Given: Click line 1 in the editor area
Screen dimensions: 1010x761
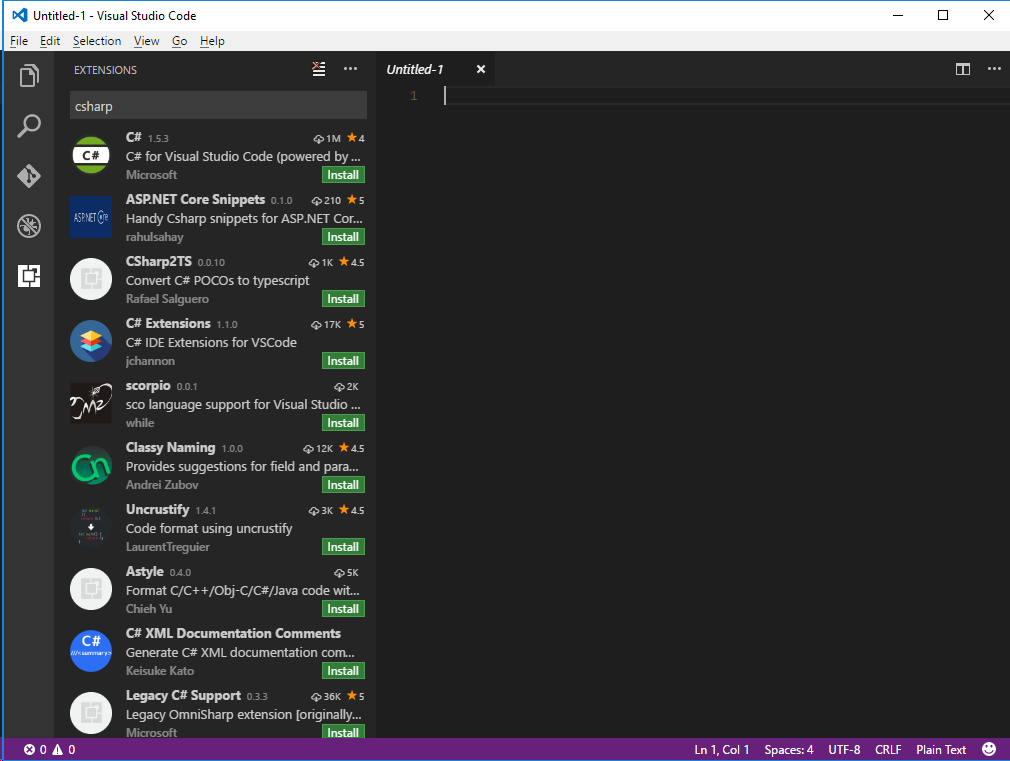Looking at the screenshot, I should click(727, 96).
